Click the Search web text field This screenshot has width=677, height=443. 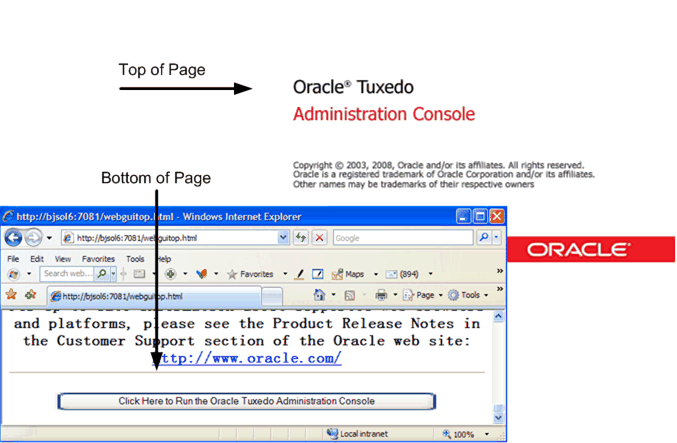pos(67,274)
